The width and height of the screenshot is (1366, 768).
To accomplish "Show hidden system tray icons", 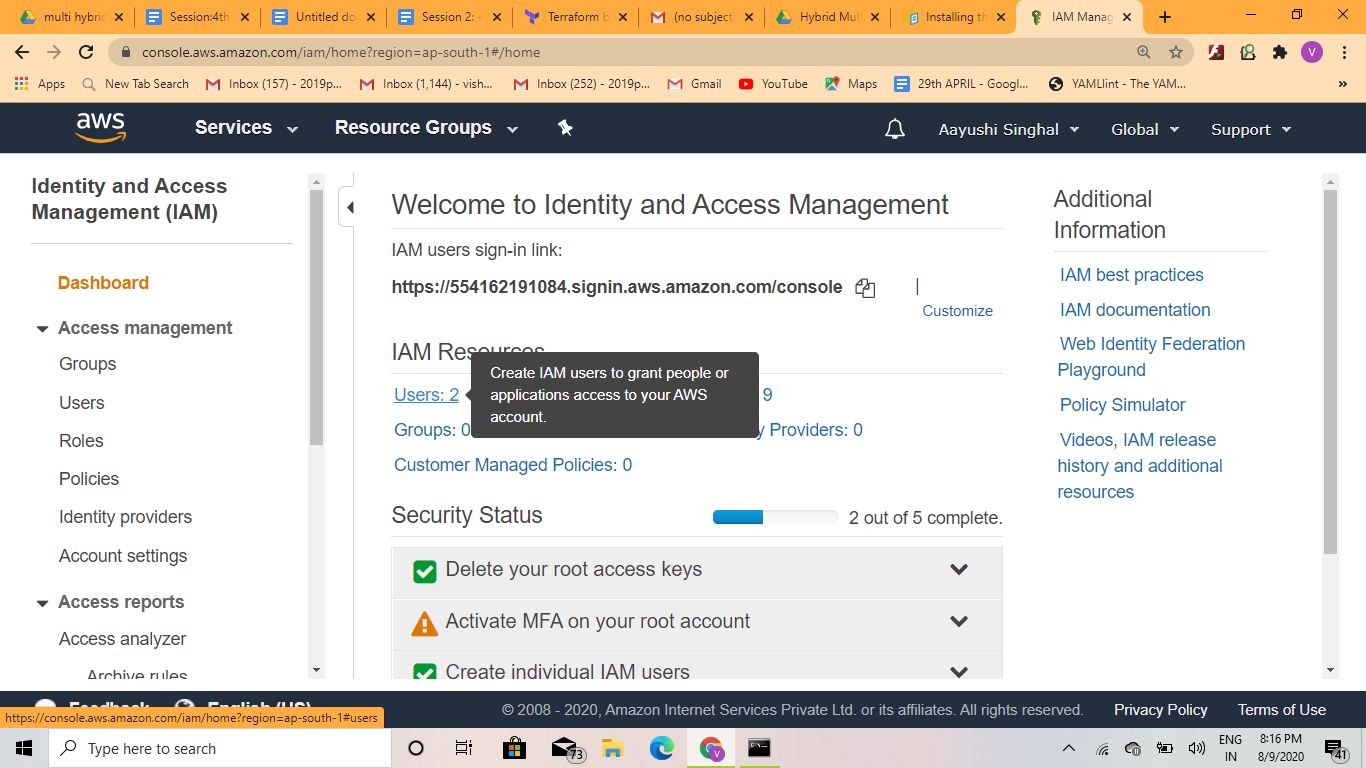I will [1068, 748].
